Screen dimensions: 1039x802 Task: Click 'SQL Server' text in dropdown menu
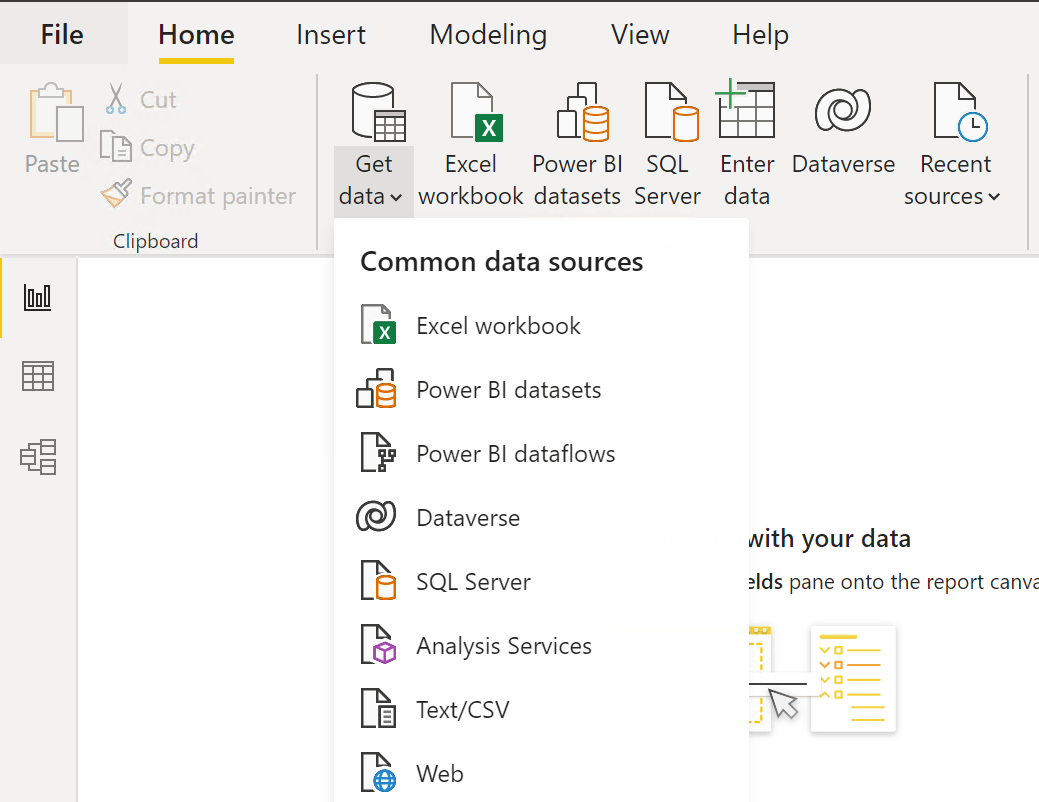[x=473, y=581]
